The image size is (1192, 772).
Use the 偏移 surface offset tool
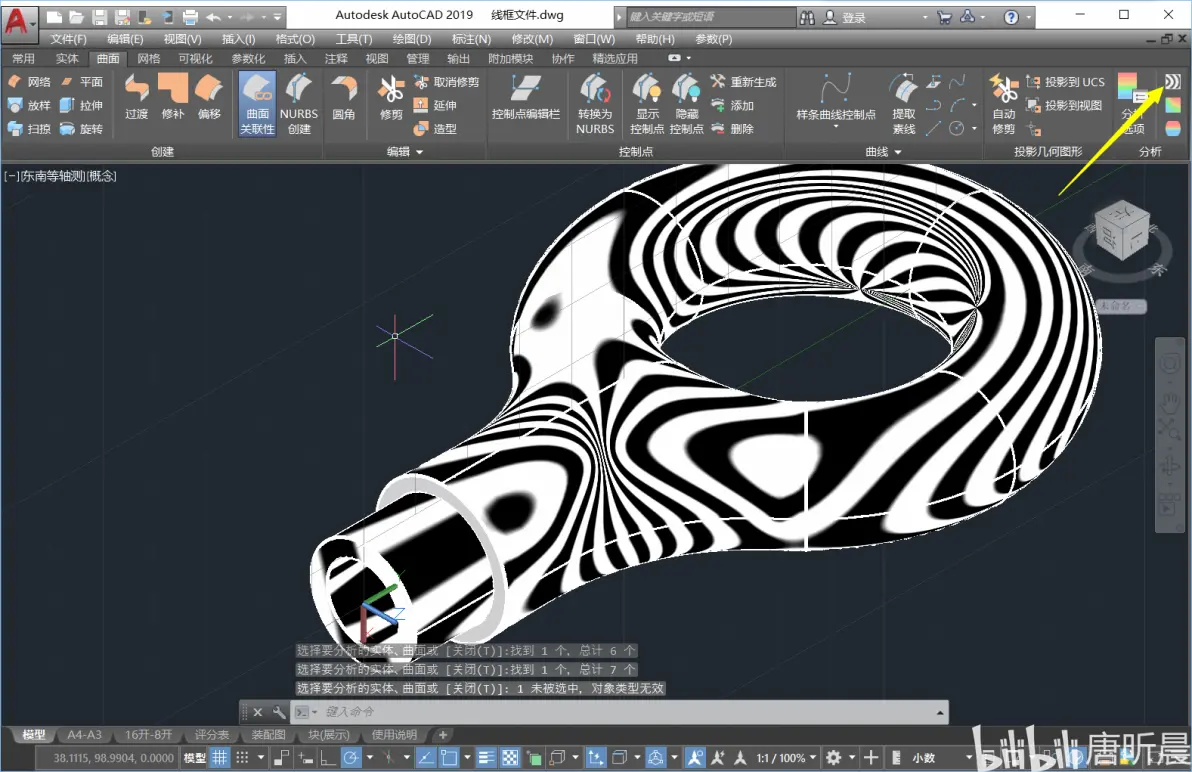point(209,96)
